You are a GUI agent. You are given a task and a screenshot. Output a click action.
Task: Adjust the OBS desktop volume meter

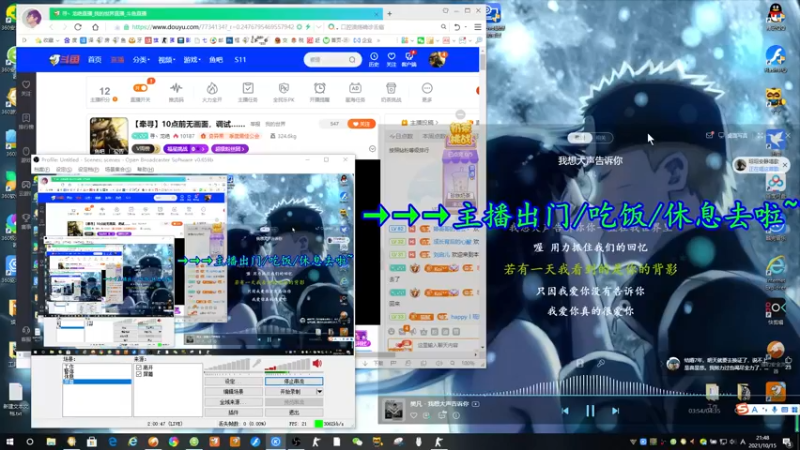(x=287, y=365)
